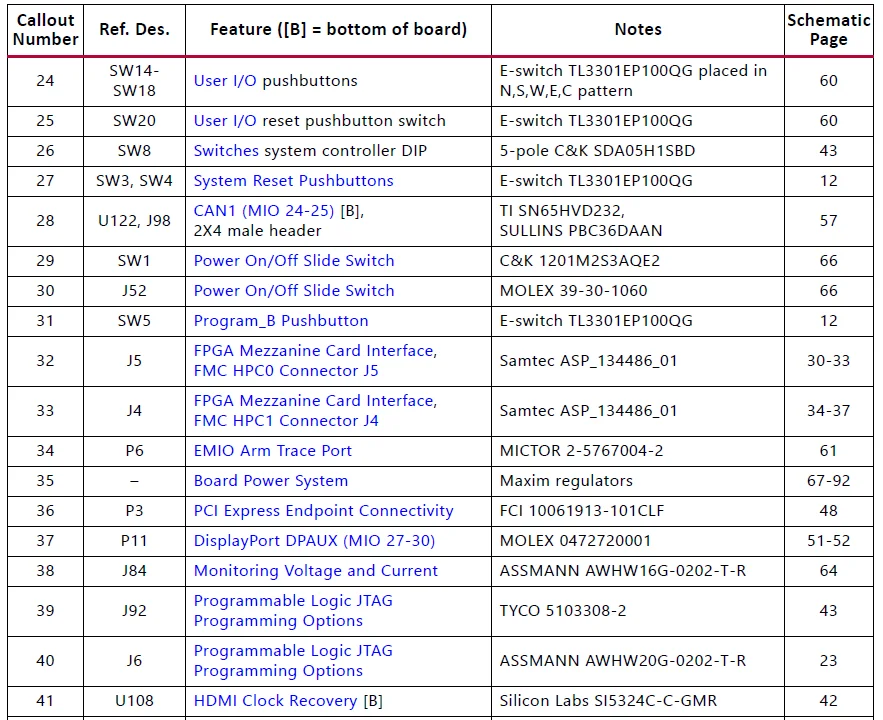883x720 pixels.
Task: Follow the FMC HPC1 Connector J4 link
Action: click(x=286, y=421)
